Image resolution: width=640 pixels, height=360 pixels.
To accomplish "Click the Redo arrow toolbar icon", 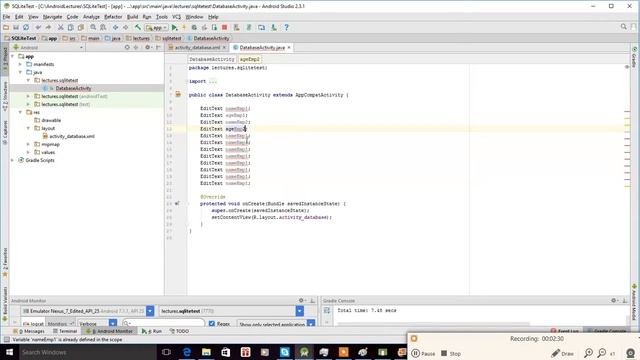I will click(48, 27).
